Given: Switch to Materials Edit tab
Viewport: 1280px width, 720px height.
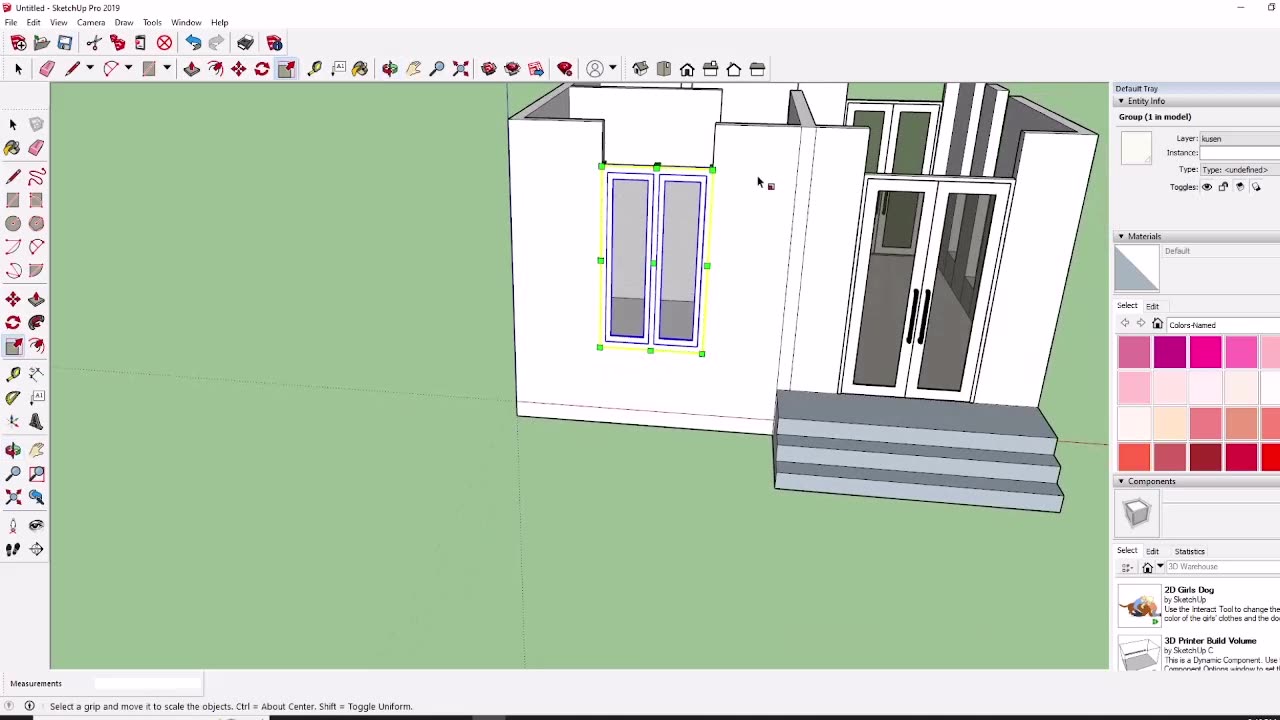Looking at the screenshot, I should (1153, 306).
